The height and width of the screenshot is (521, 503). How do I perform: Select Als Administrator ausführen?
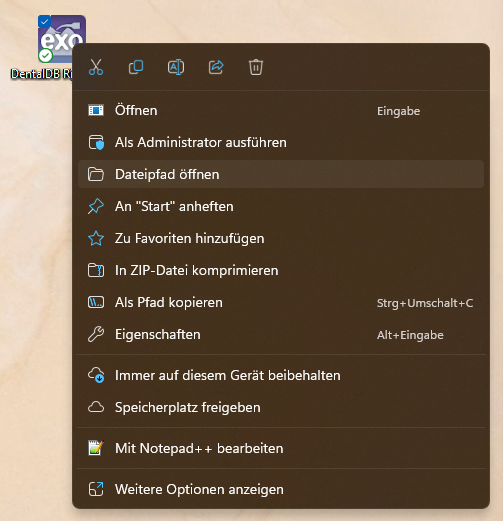281,142
